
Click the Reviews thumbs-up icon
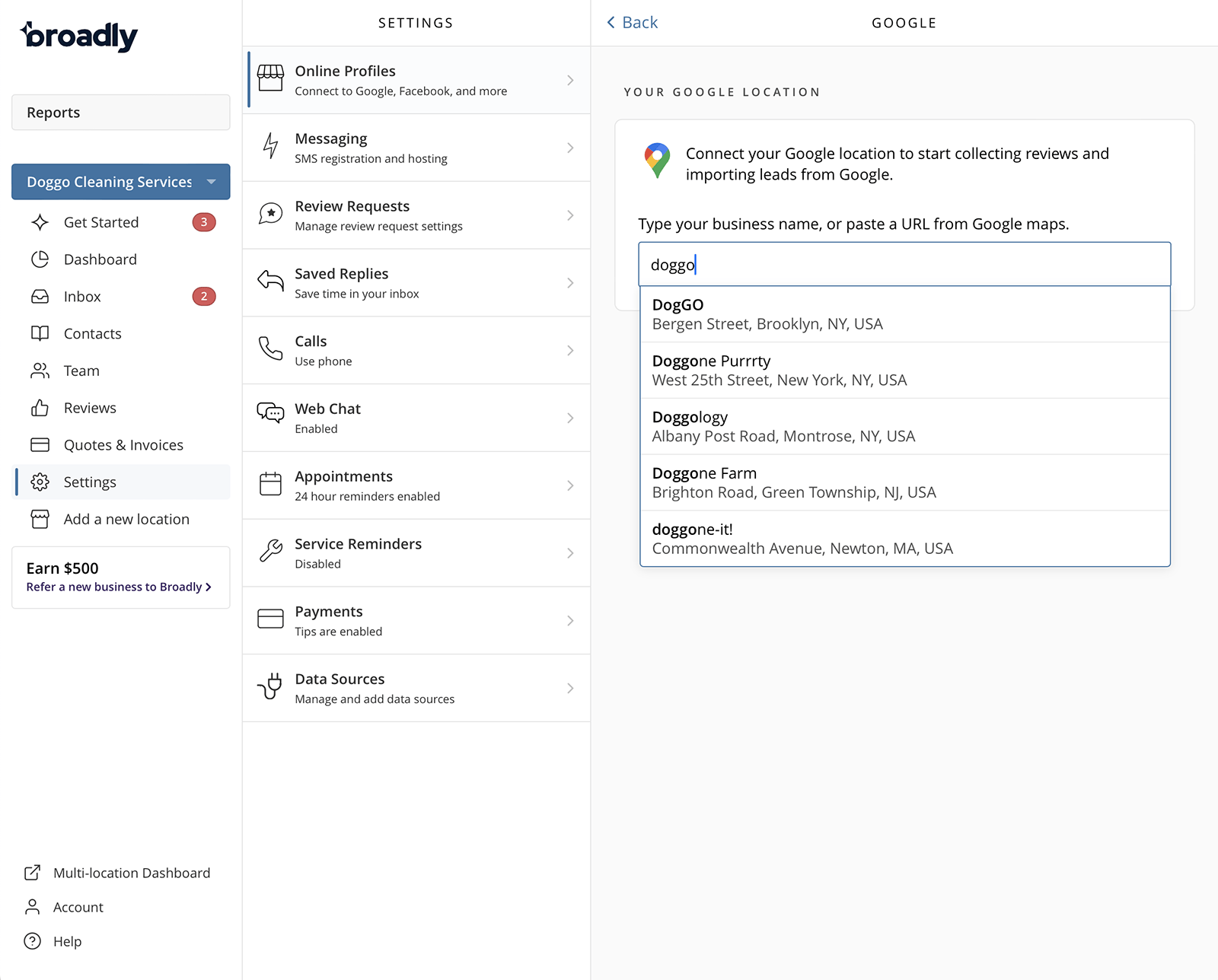click(x=40, y=408)
